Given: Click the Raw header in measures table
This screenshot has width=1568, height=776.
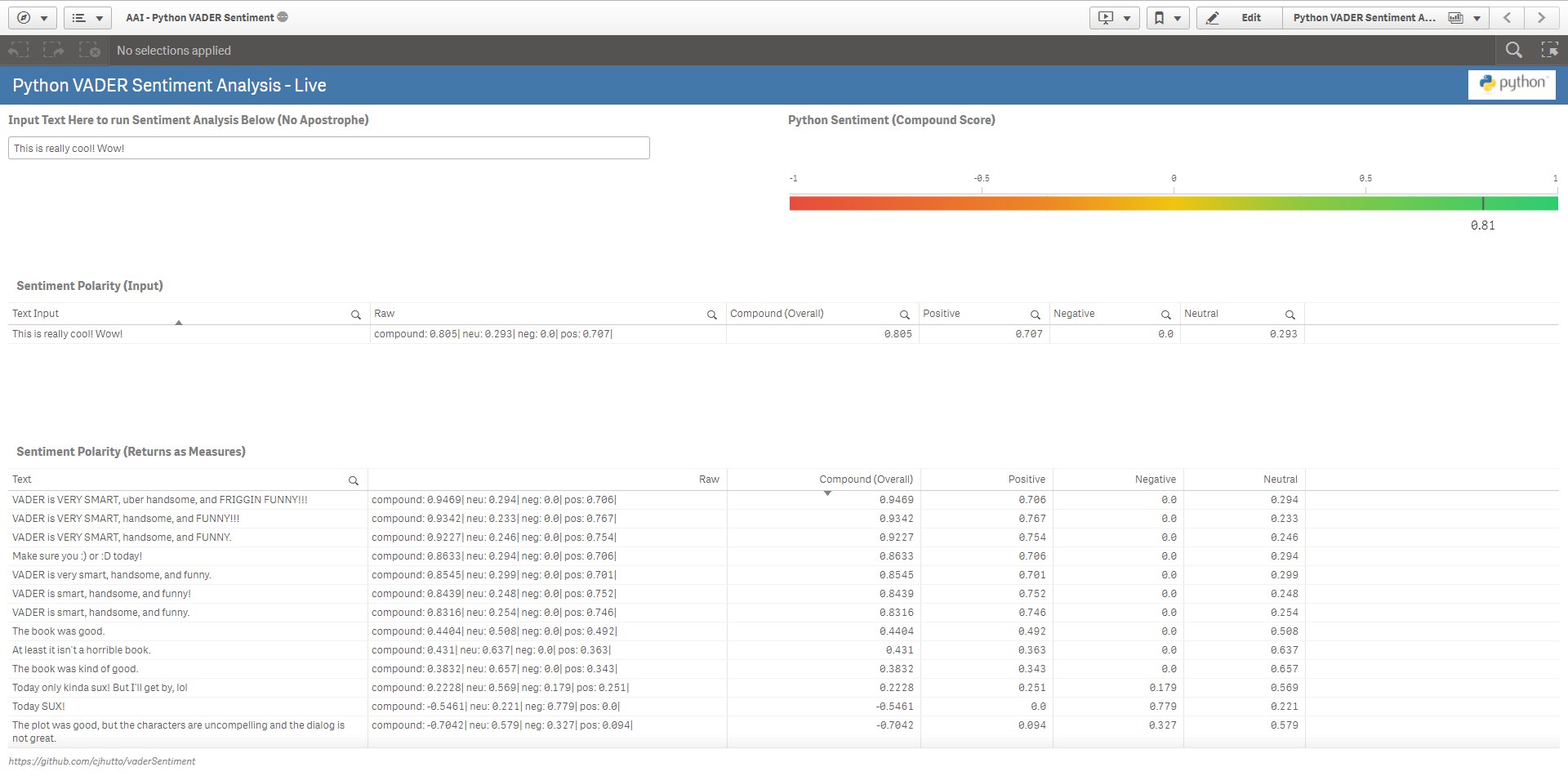Looking at the screenshot, I should pyautogui.click(x=709, y=479).
